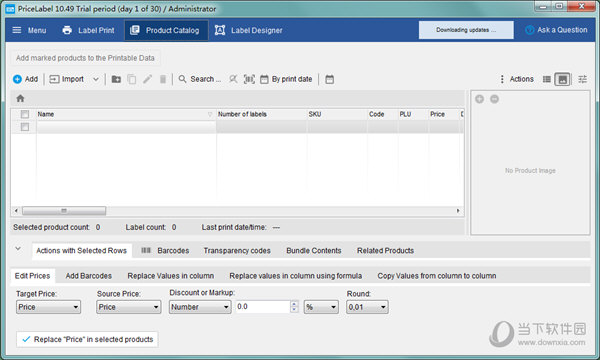Switch to the Label Designer tab
This screenshot has width=600, height=360.
tap(249, 30)
